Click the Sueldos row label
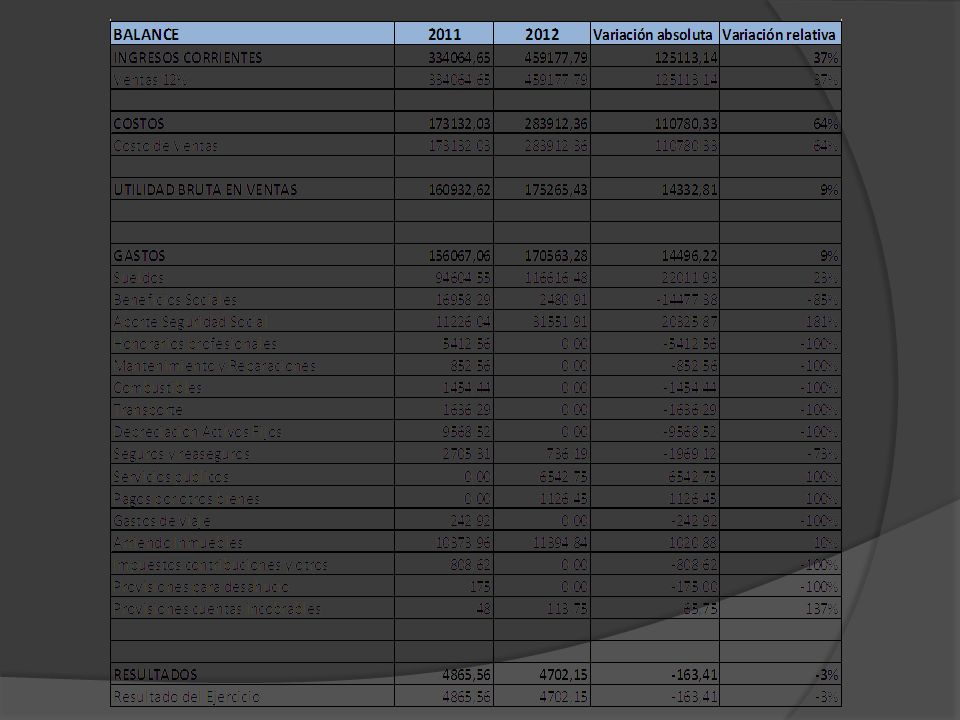The height and width of the screenshot is (720, 960). pyautogui.click(x=138, y=278)
